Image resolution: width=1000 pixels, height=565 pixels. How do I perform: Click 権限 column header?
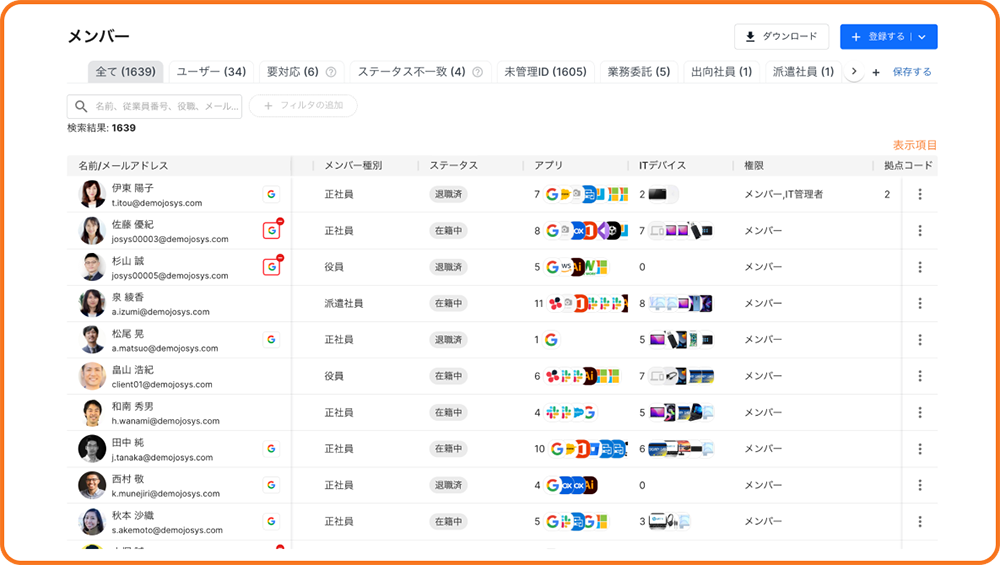754,166
